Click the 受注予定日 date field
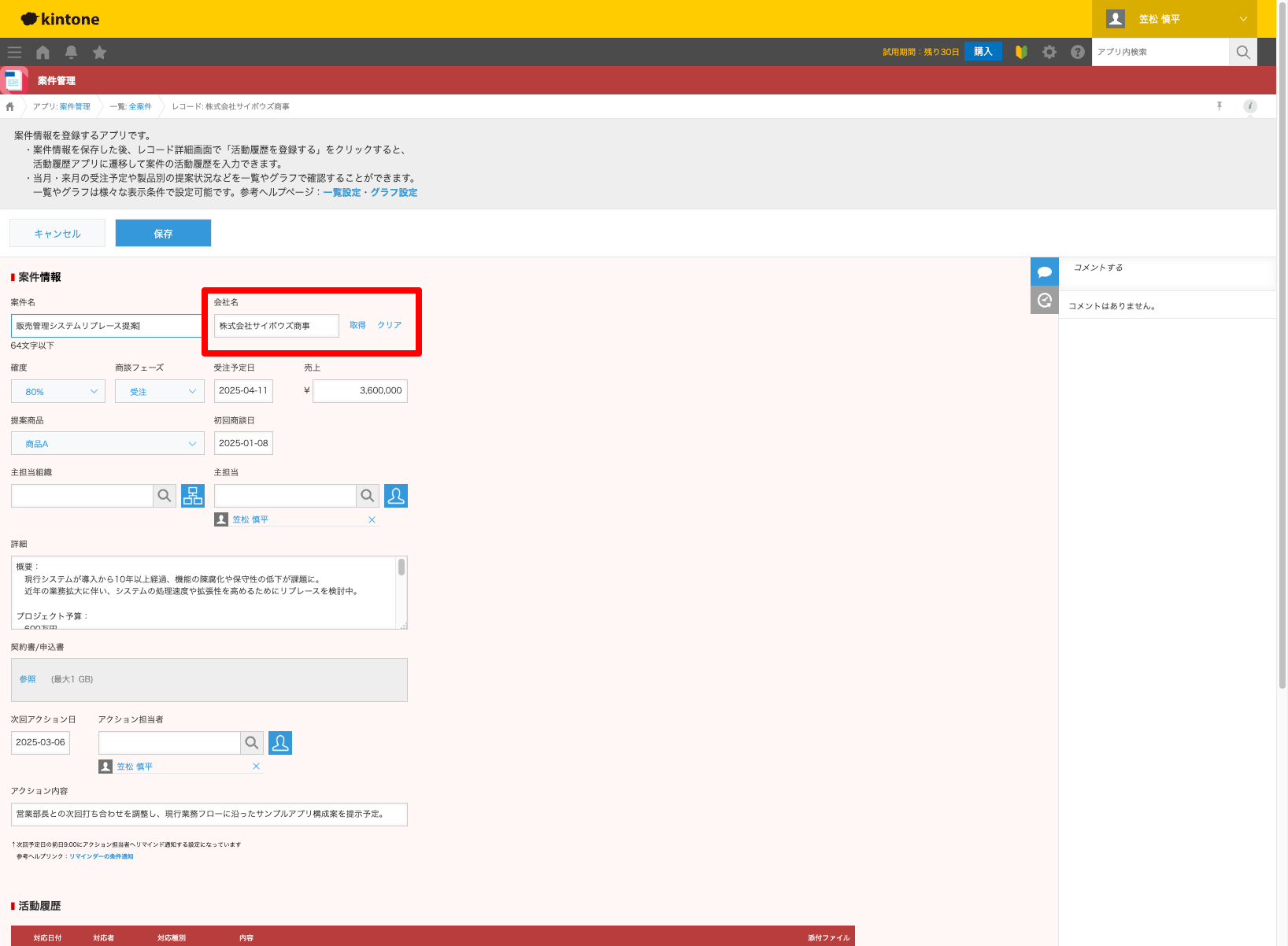The image size is (1288, 946). coord(243,390)
